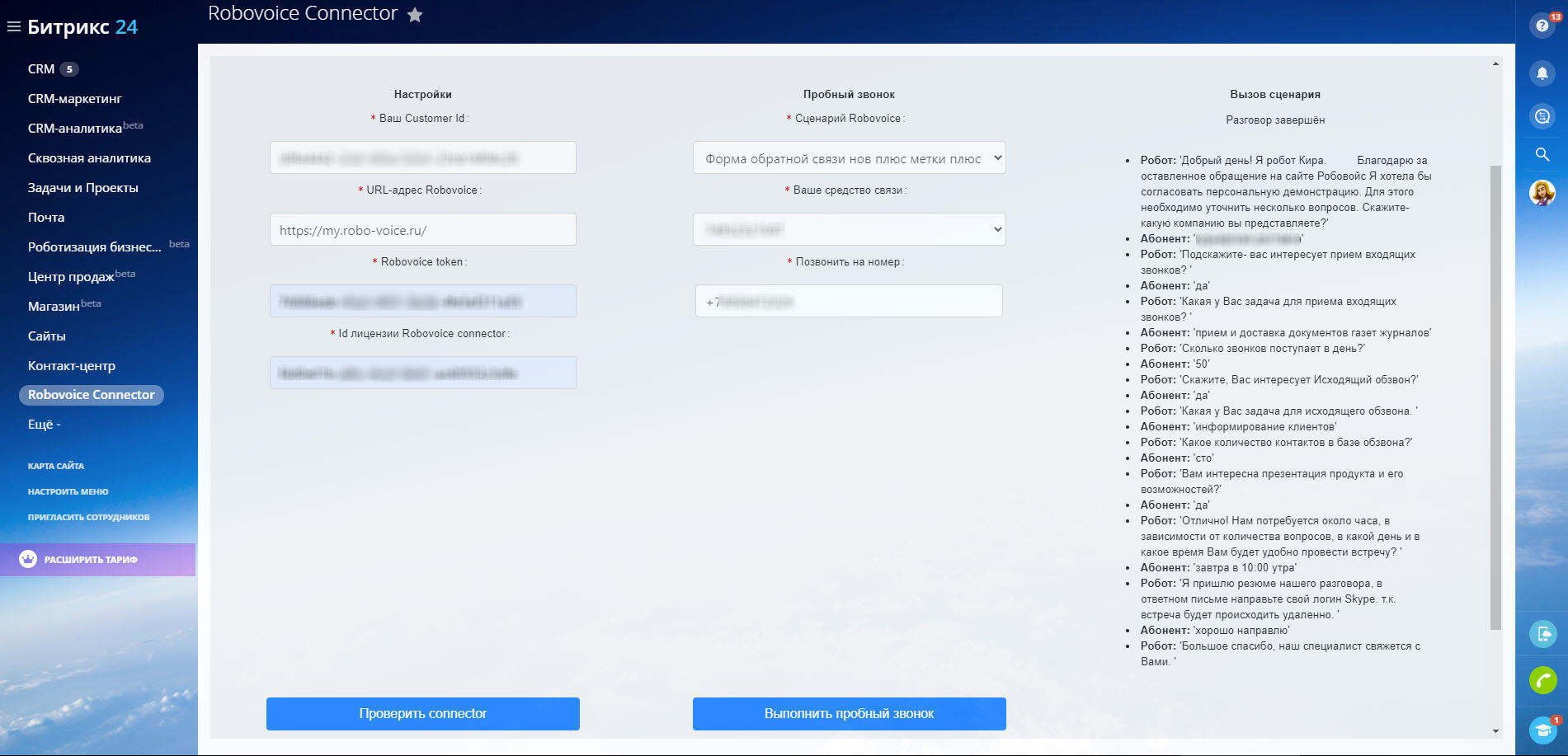Click Выполнить пробный звонок button
This screenshot has height=756, width=1568.
[849, 714]
